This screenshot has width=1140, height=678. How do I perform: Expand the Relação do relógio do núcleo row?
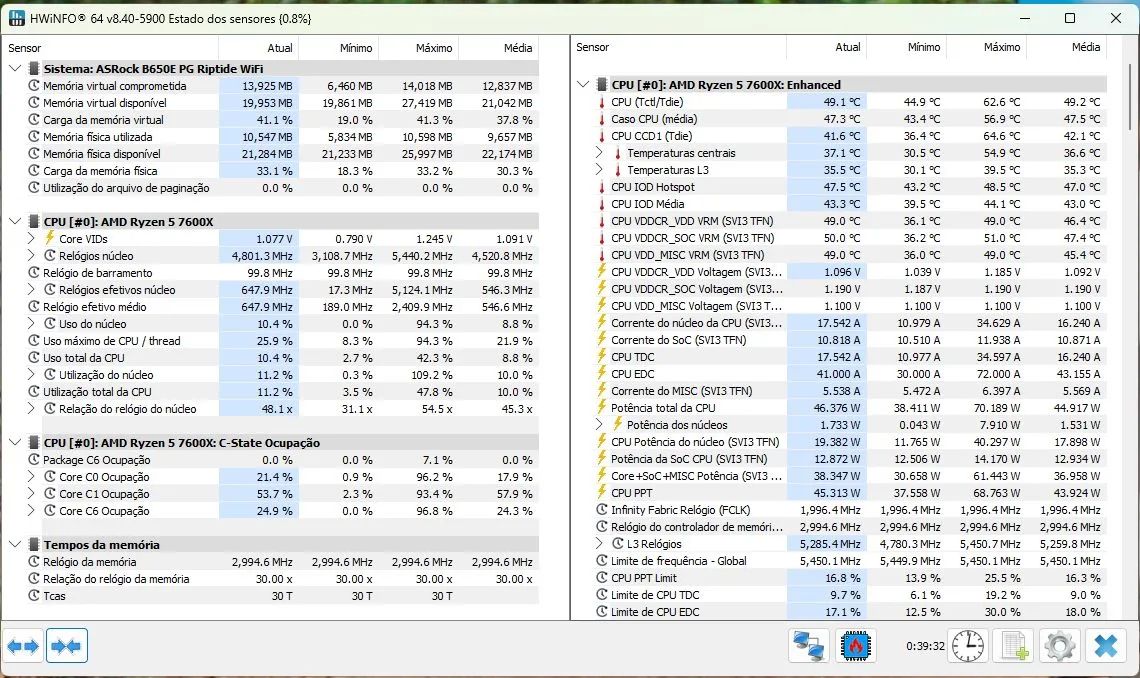pyautogui.click(x=31, y=408)
